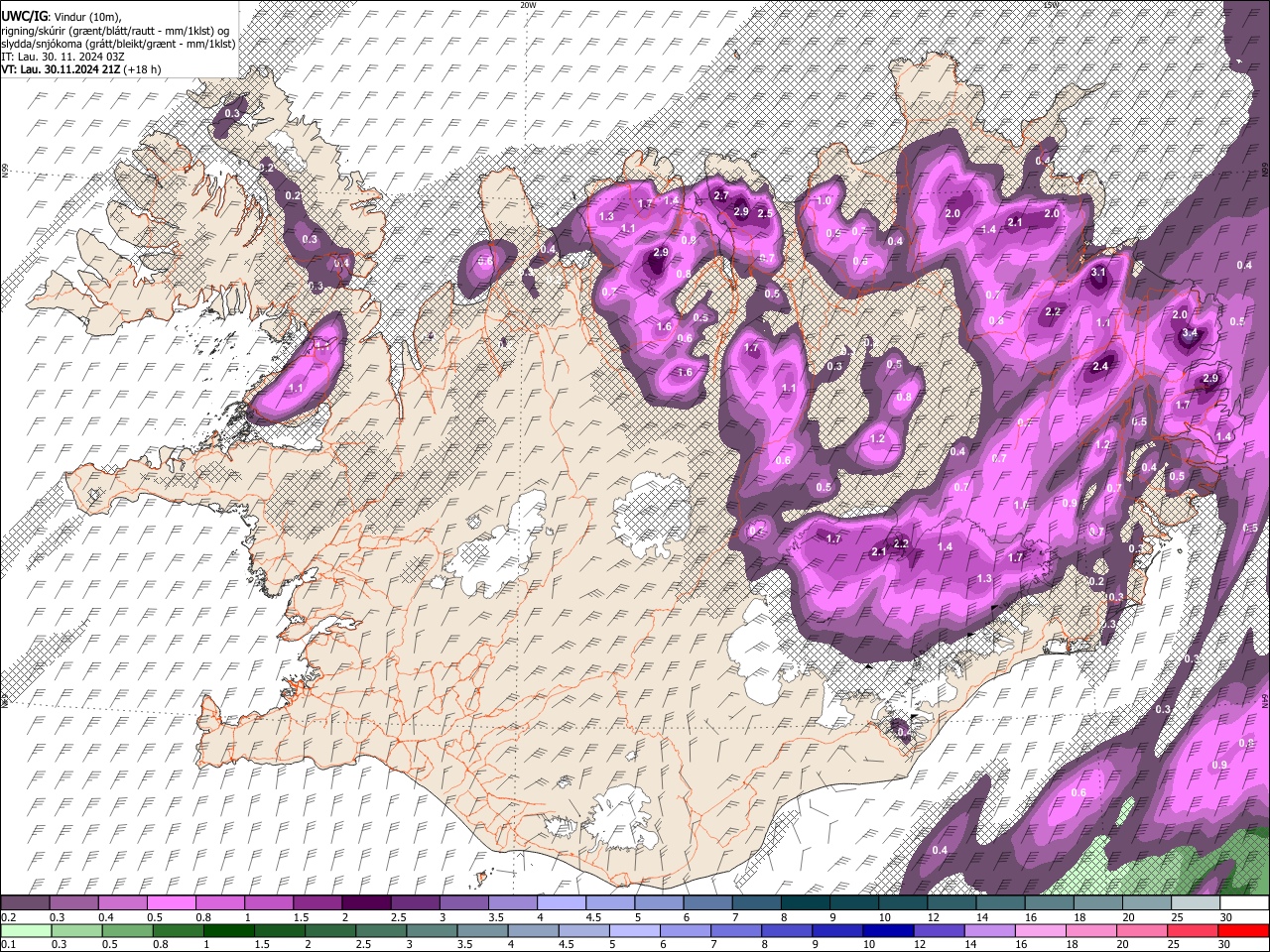Click the '0.2' number label under the upper legend
The height and width of the screenshot is (952, 1270).
(8, 917)
